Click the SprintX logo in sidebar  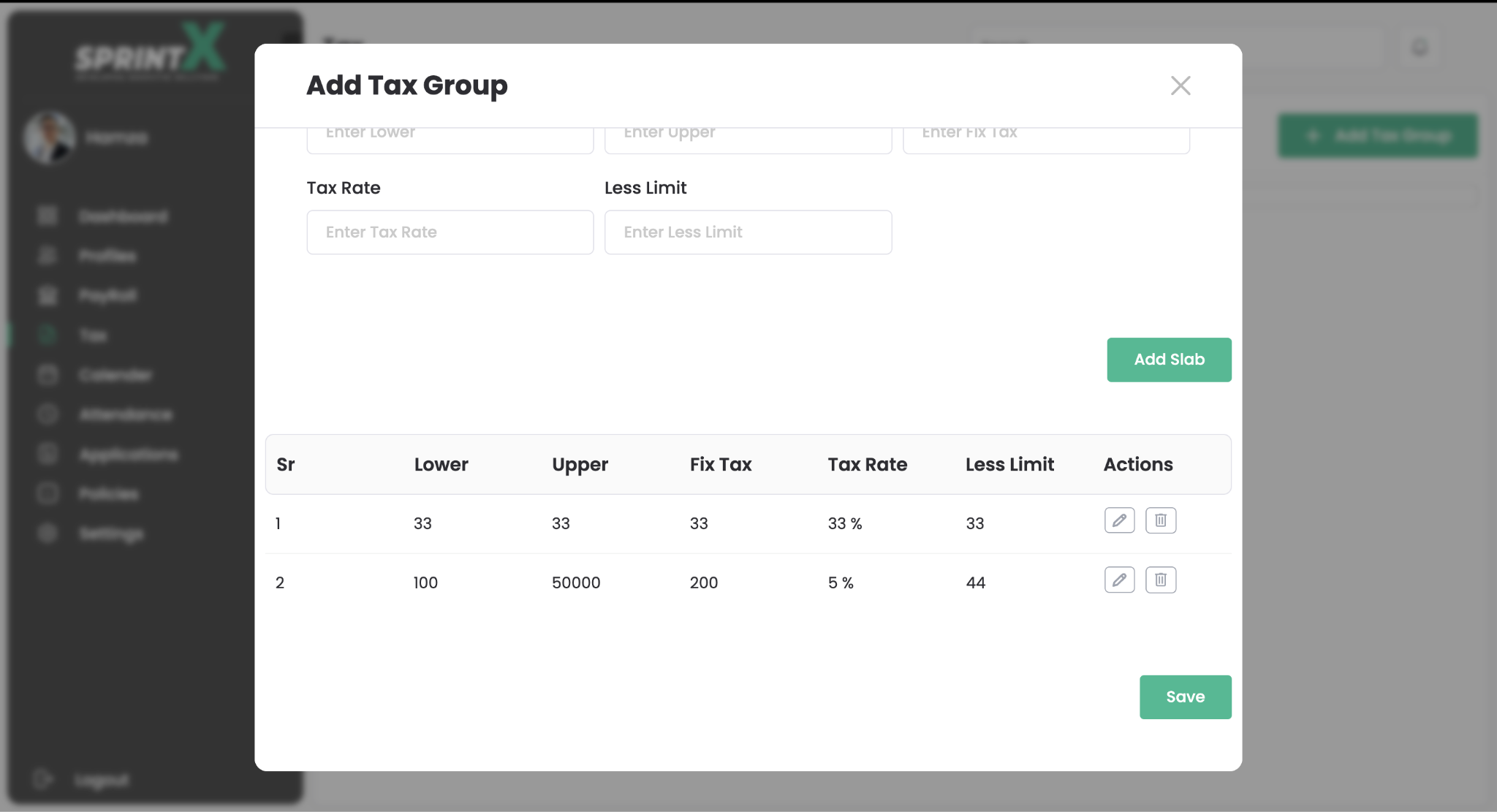click(x=151, y=53)
